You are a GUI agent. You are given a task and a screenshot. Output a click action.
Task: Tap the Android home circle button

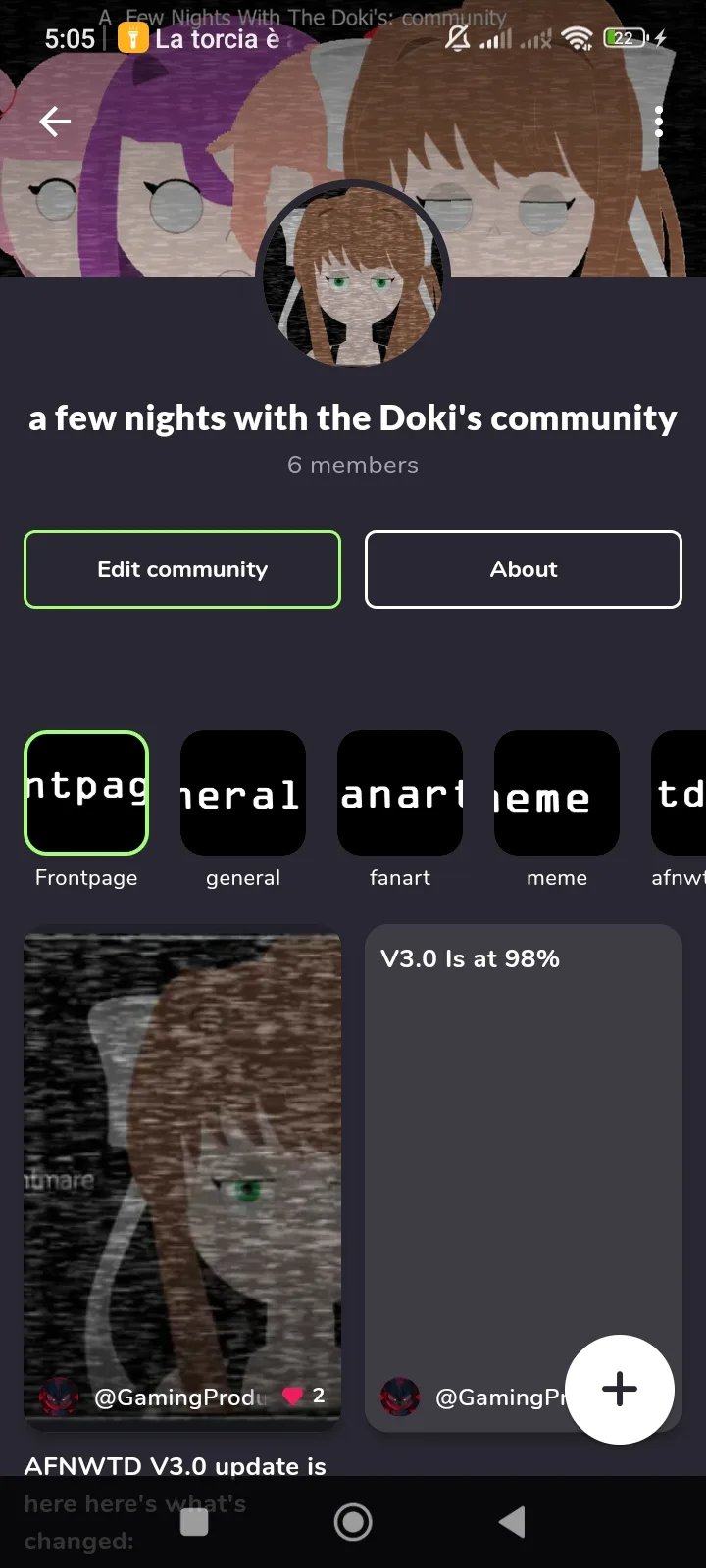[x=353, y=1522]
